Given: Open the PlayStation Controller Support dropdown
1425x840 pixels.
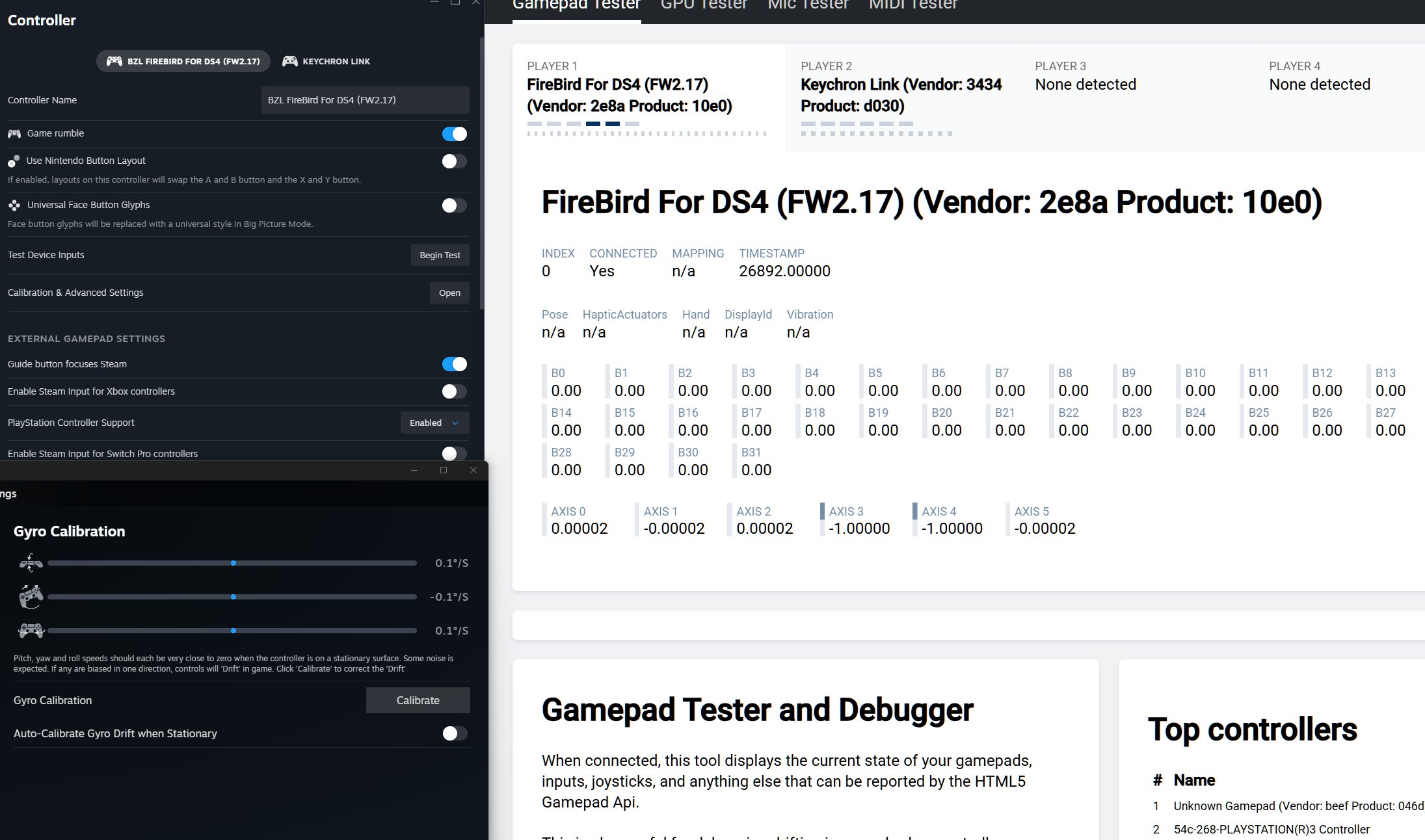Looking at the screenshot, I should pyautogui.click(x=434, y=423).
